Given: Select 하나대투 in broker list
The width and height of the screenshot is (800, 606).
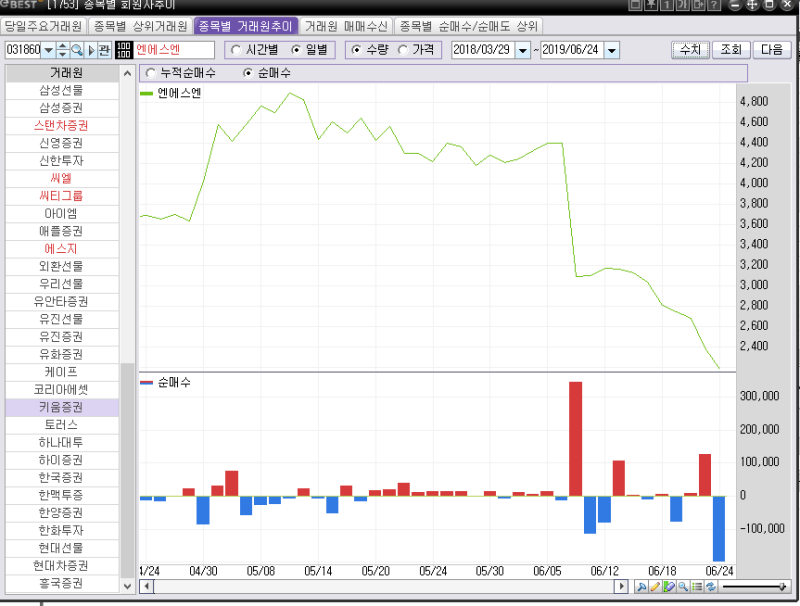Looking at the screenshot, I should [x=62, y=442].
